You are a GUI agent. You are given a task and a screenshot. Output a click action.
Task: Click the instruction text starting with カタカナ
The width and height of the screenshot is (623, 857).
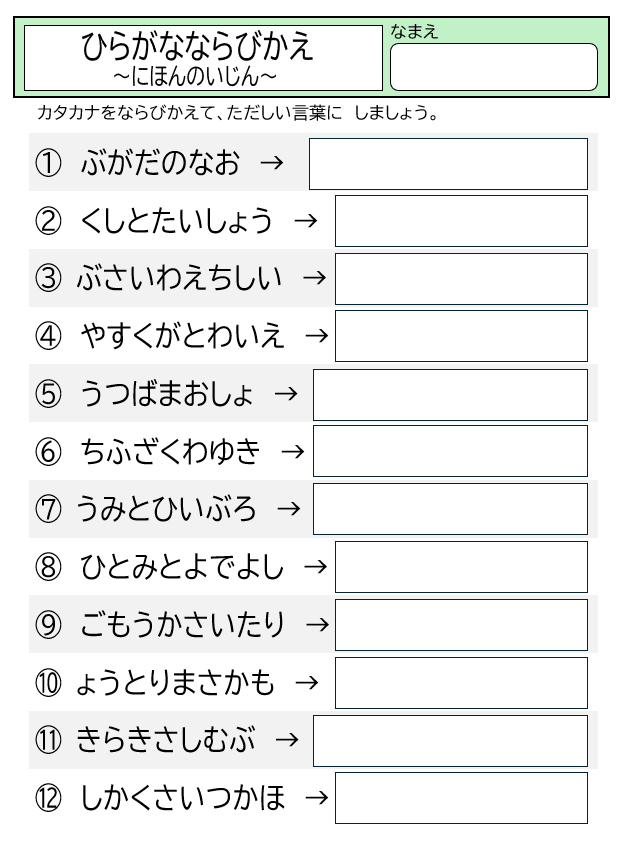pos(237,113)
